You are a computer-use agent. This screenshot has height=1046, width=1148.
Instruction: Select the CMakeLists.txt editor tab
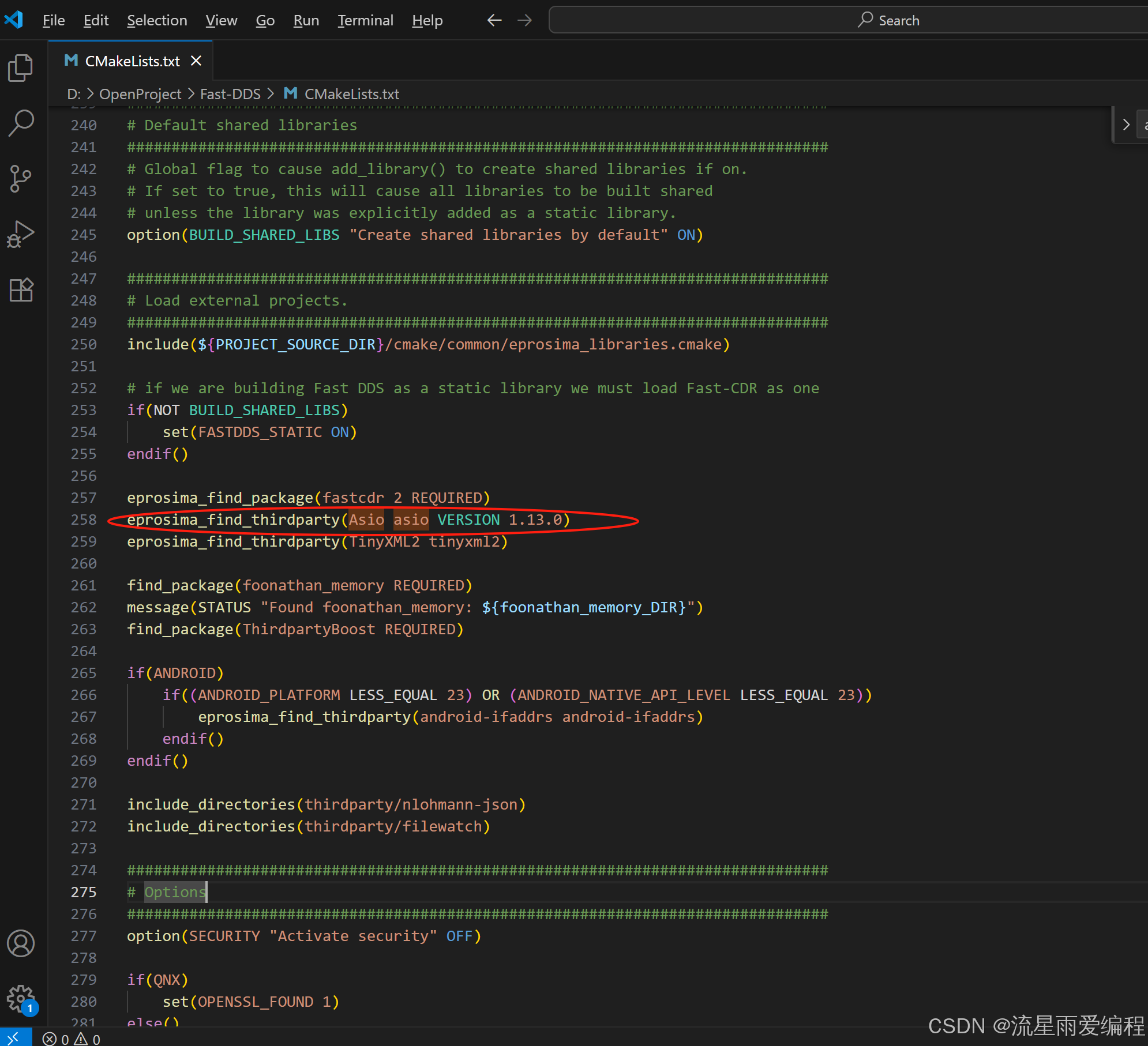[x=132, y=61]
